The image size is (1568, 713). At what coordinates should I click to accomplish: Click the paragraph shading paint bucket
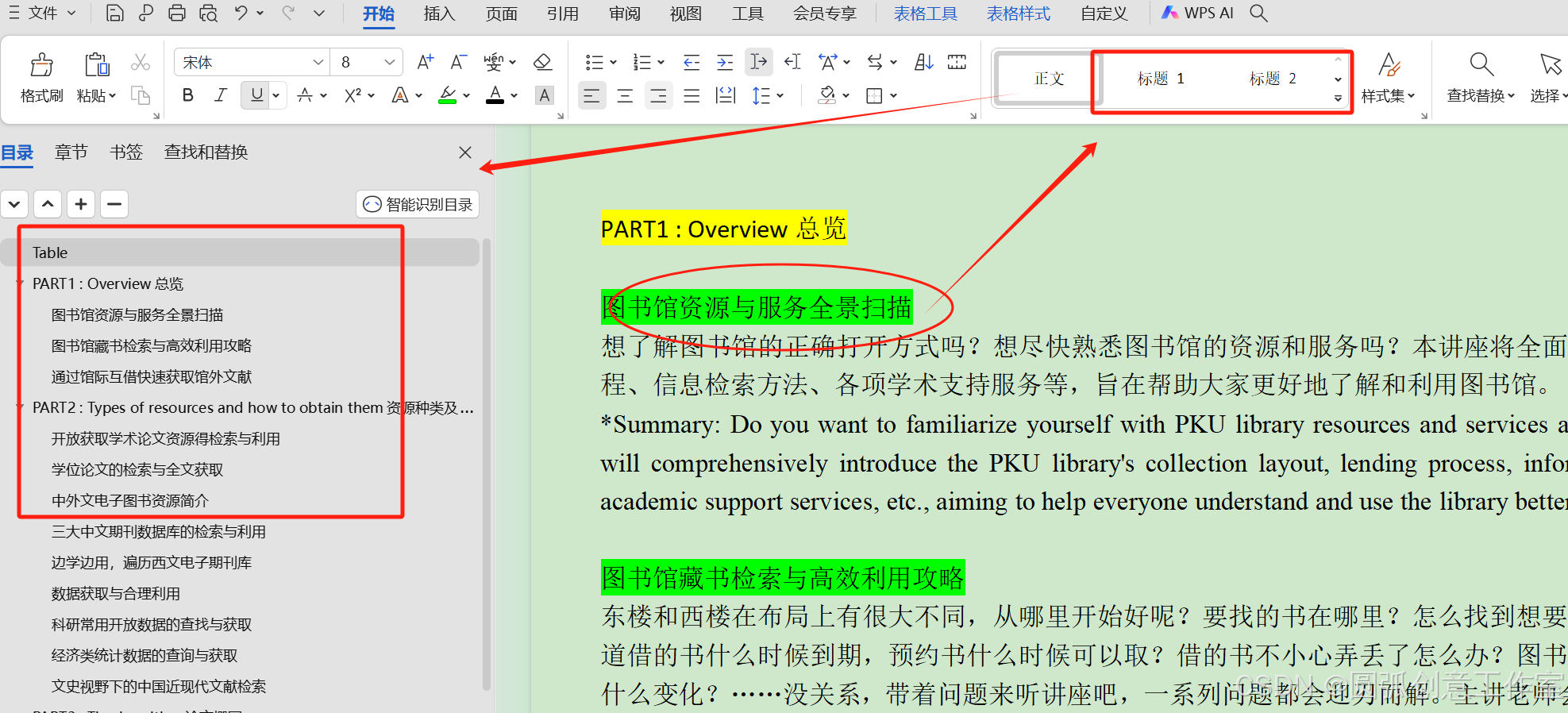coord(827,96)
